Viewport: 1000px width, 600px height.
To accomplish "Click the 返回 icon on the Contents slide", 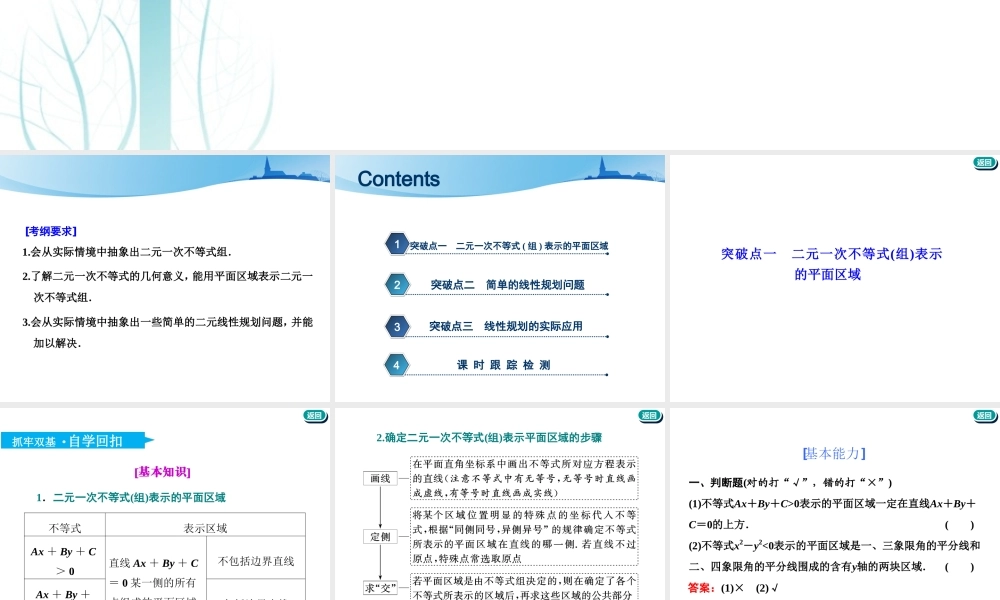I will click(x=648, y=163).
